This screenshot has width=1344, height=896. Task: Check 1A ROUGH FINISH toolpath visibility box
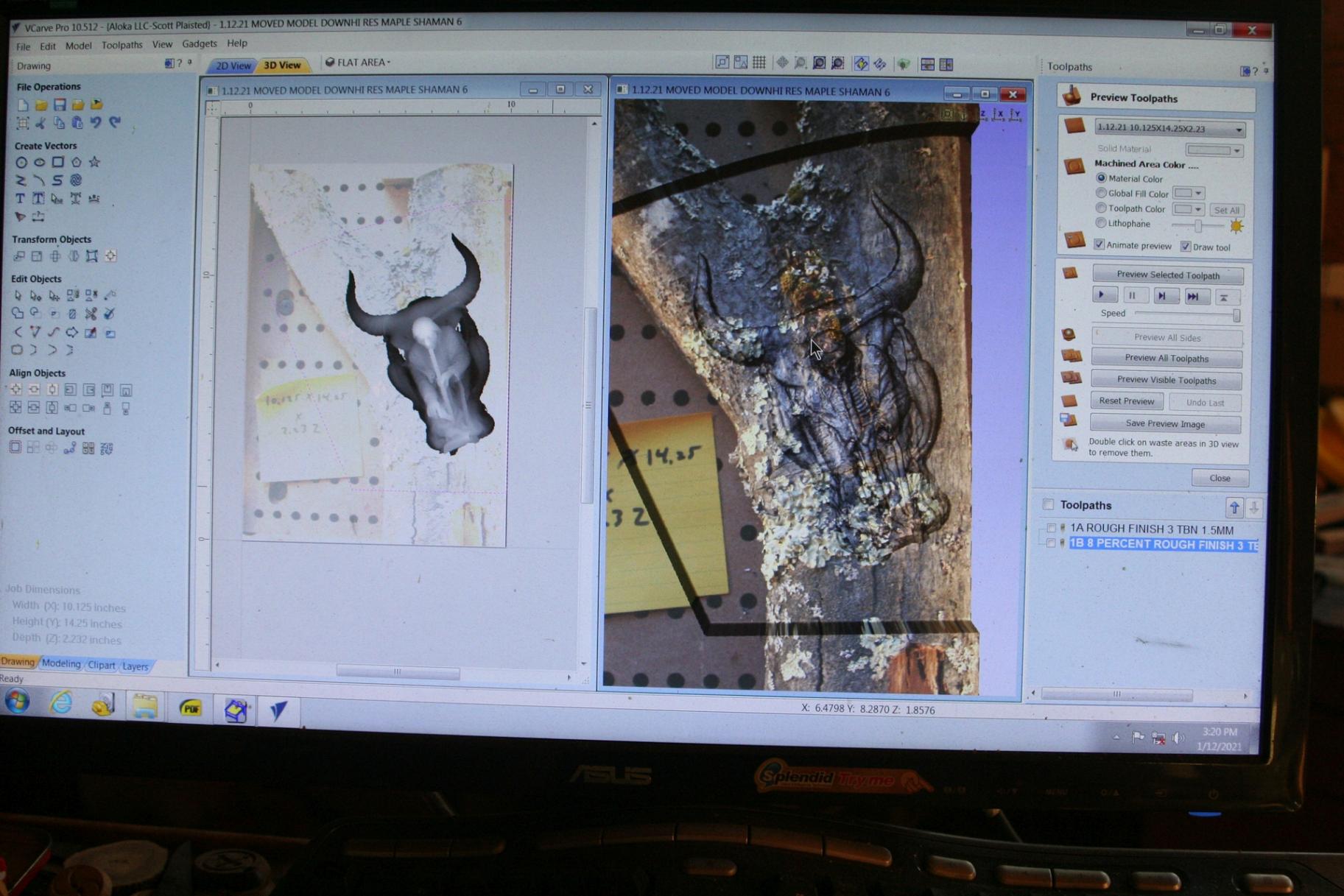1051,529
